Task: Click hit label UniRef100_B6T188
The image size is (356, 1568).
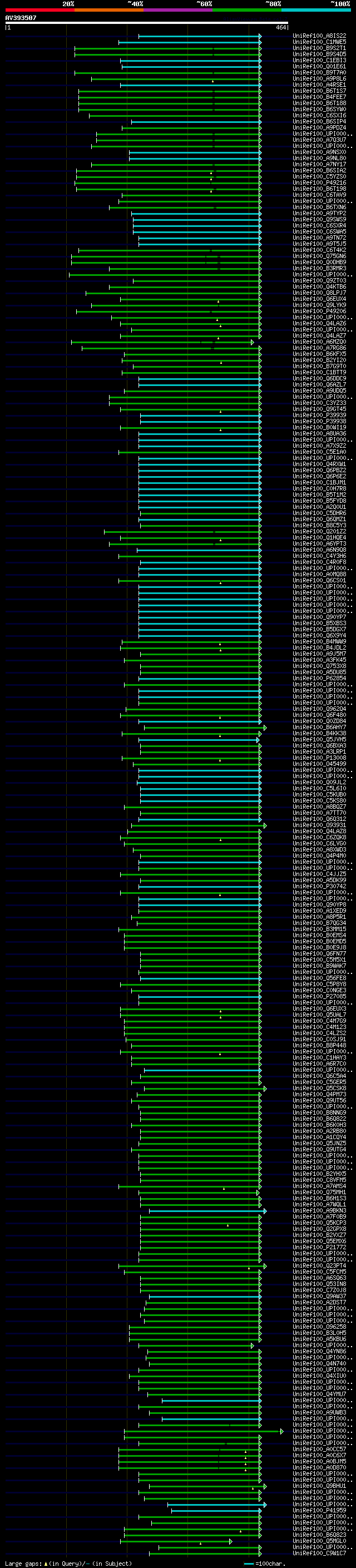Action: click(x=319, y=103)
